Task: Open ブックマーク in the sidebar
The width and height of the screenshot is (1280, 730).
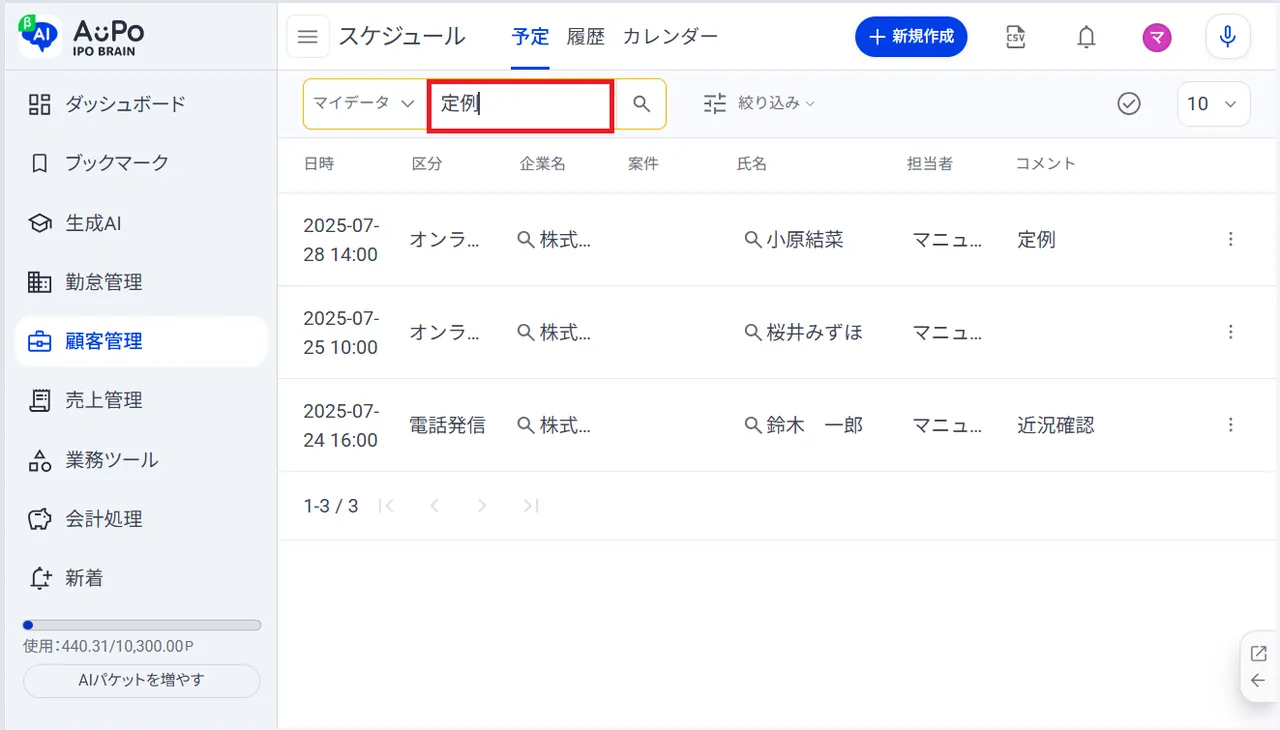Action: click(142, 163)
